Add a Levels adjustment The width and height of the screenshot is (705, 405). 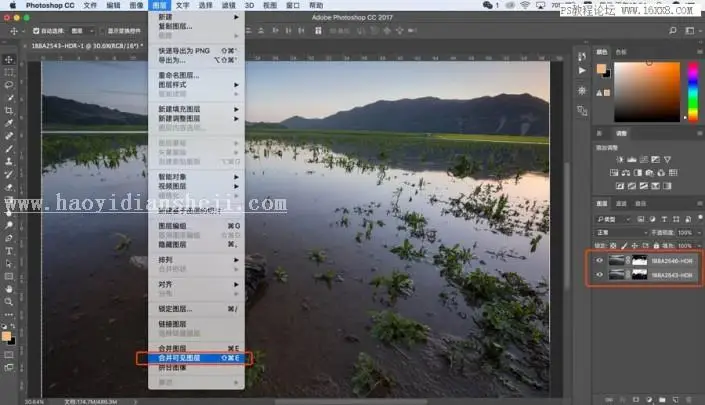(632, 160)
